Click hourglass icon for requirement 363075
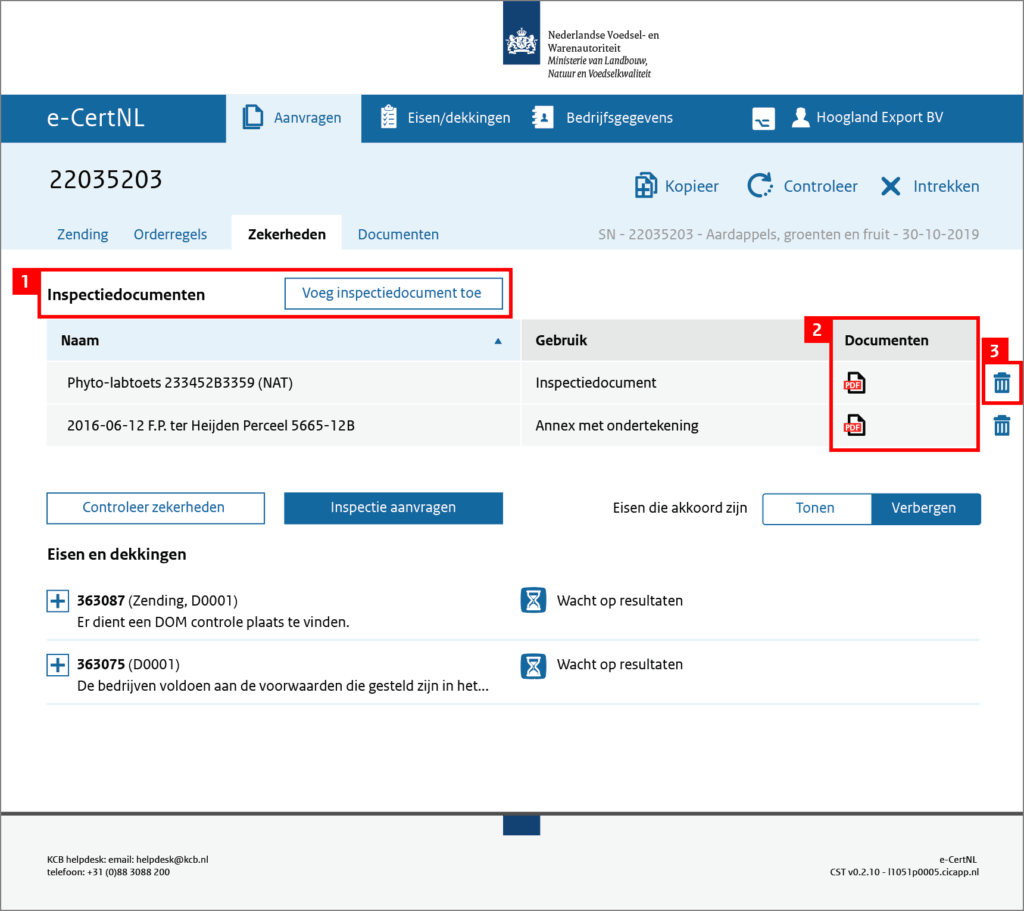The image size is (1024, 911). click(x=534, y=665)
